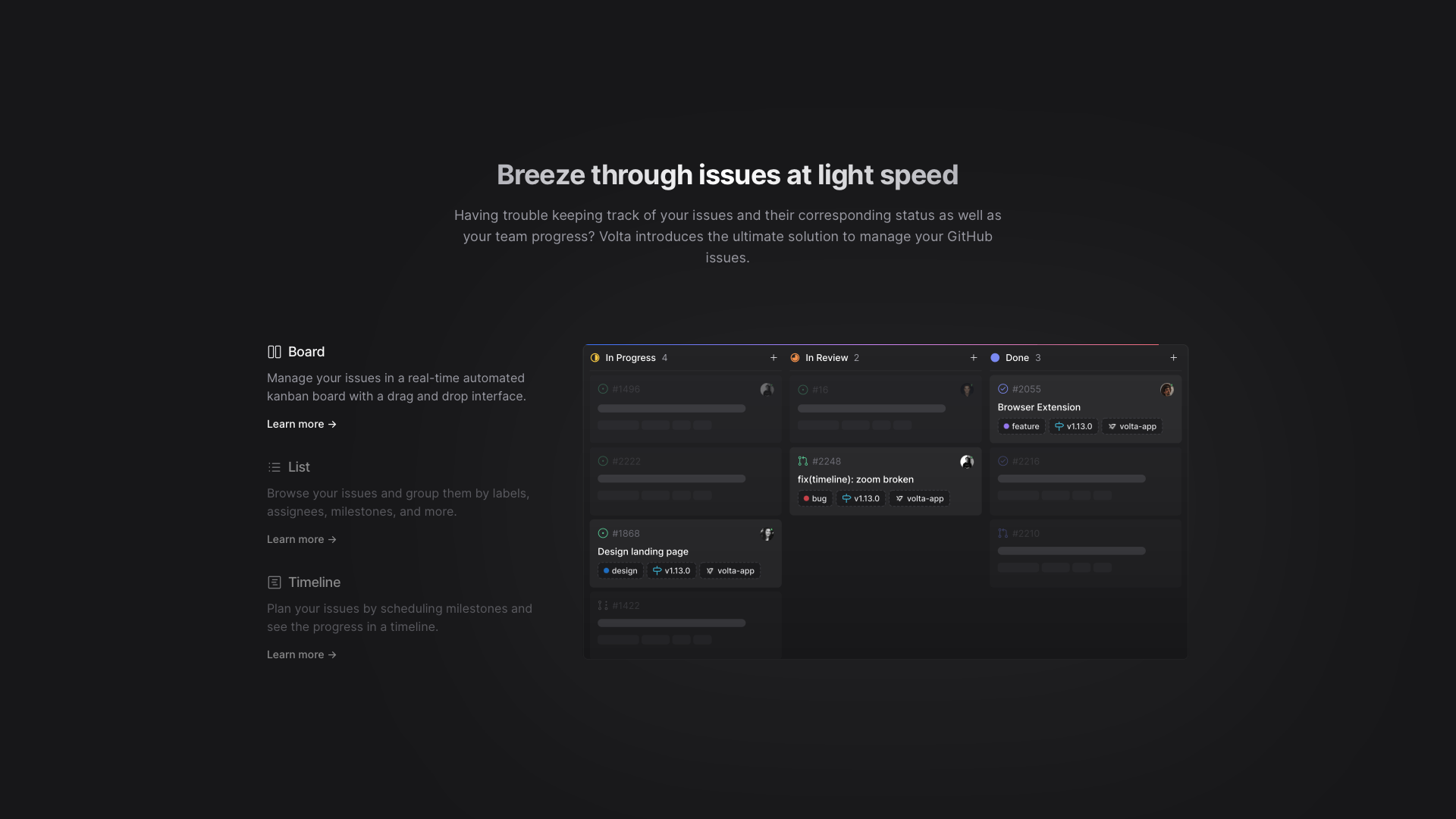Switch to the Timeline tab heading
This screenshot has width=1456, height=819.
coord(314,582)
